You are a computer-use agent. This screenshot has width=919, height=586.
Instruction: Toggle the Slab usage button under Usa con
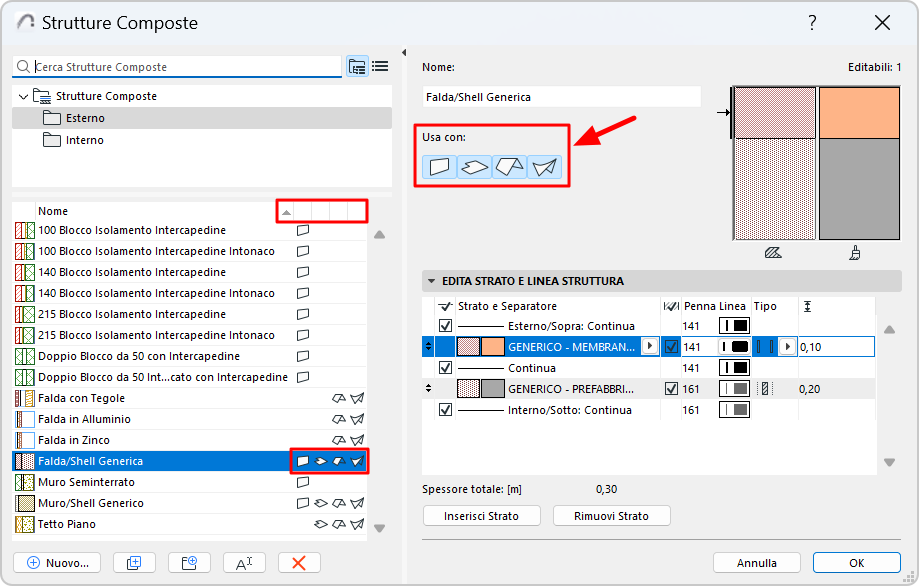pos(474,167)
